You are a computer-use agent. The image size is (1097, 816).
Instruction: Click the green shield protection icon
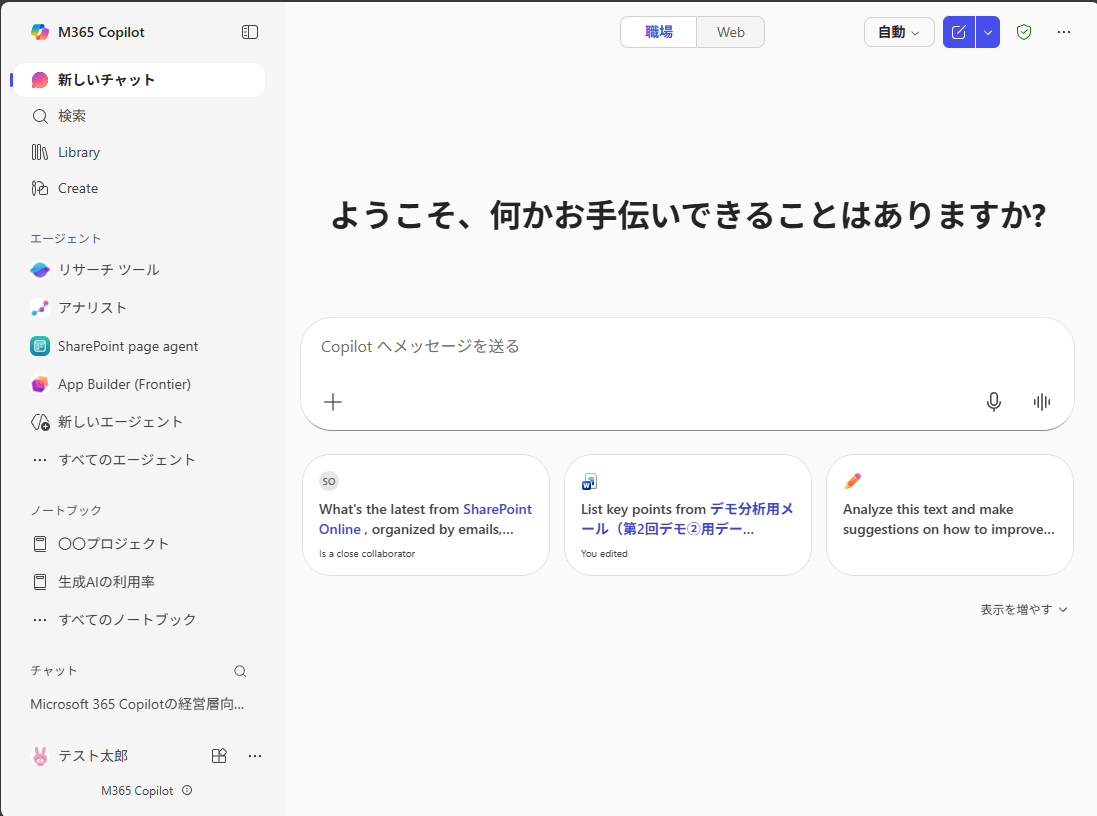click(1024, 32)
